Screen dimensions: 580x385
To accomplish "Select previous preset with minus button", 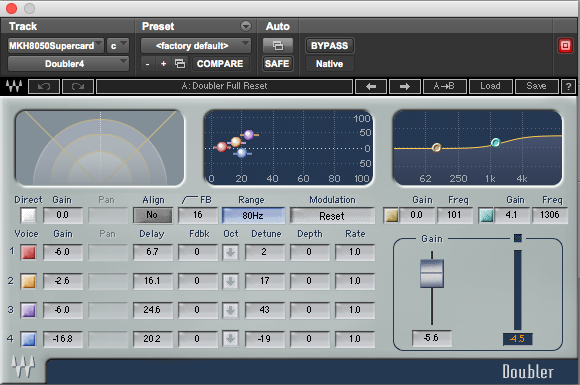I will pyautogui.click(x=148, y=64).
